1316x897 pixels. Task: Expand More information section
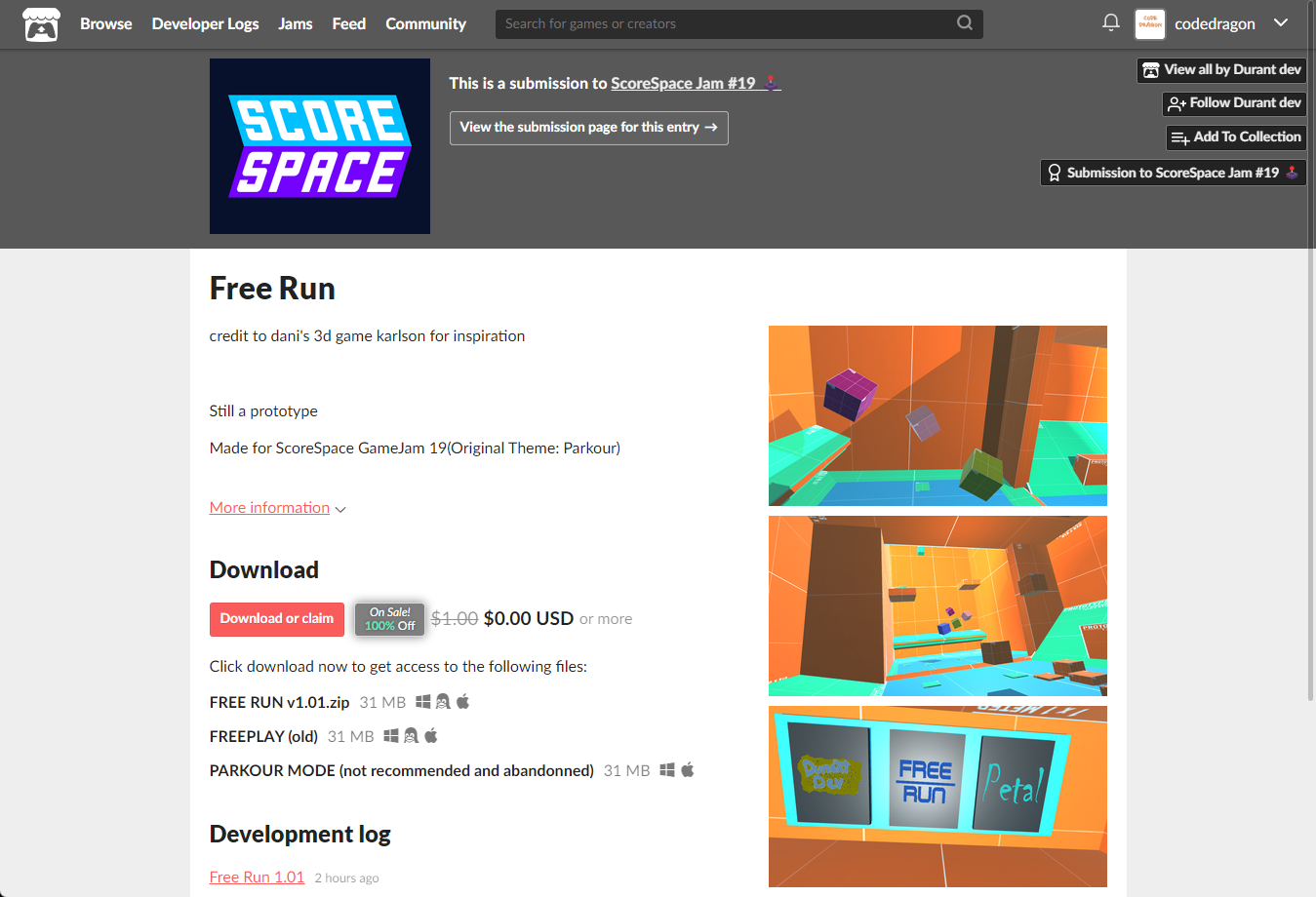tap(277, 508)
